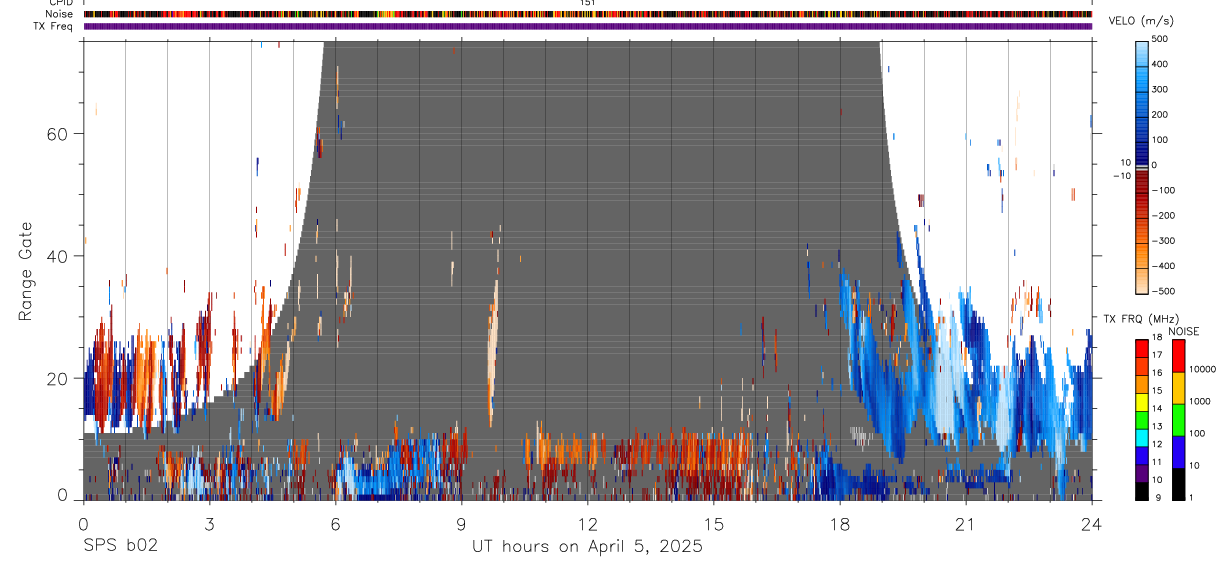Click the UT hours on April 5, 2025 title
Screen dimensions: 1228x567
pyautogui.click(x=588, y=546)
